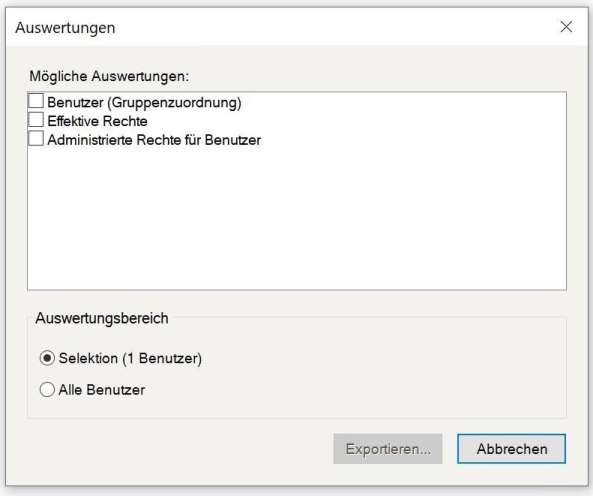This screenshot has width=593, height=496.
Task: Select the Administrierte Rechte für Benutzer entry text
Action: pyautogui.click(x=154, y=140)
